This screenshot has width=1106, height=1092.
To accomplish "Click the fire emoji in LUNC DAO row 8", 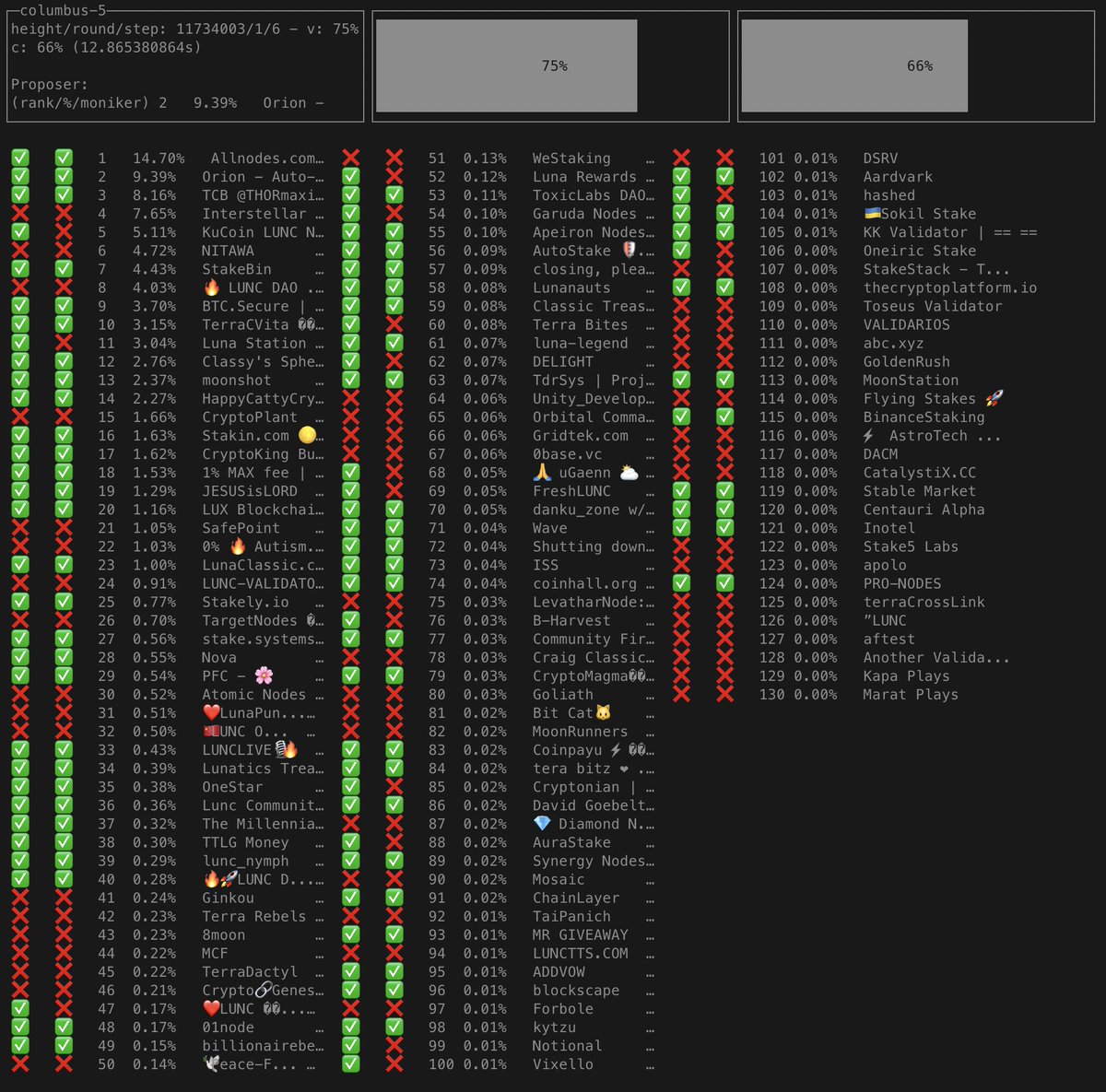I will (211, 288).
